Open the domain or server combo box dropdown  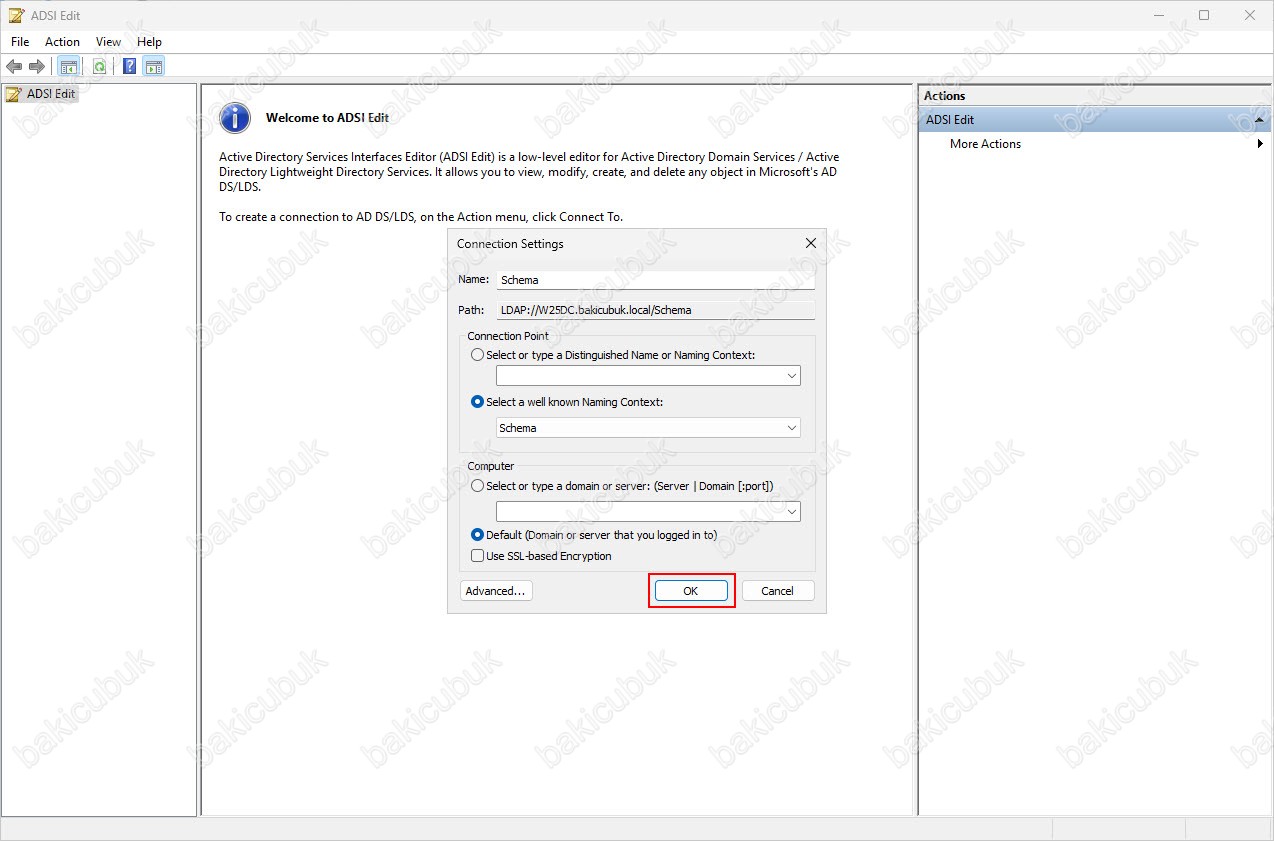pyautogui.click(x=791, y=512)
